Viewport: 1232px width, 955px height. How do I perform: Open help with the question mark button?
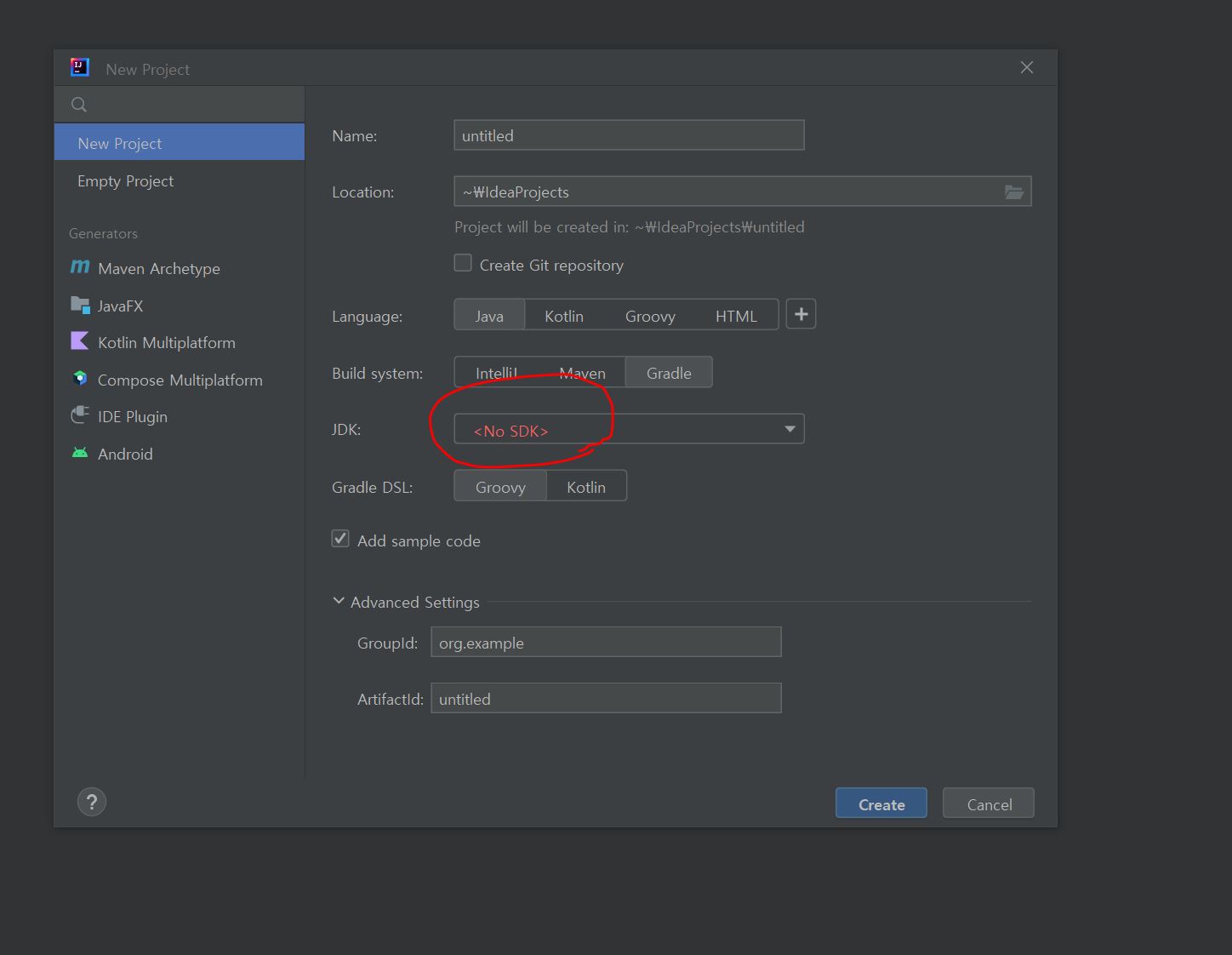[x=92, y=802]
